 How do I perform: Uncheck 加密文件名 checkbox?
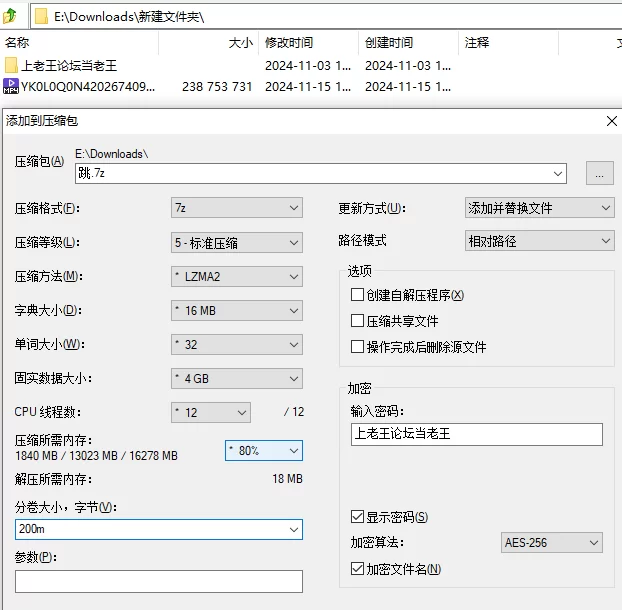[x=357, y=569]
